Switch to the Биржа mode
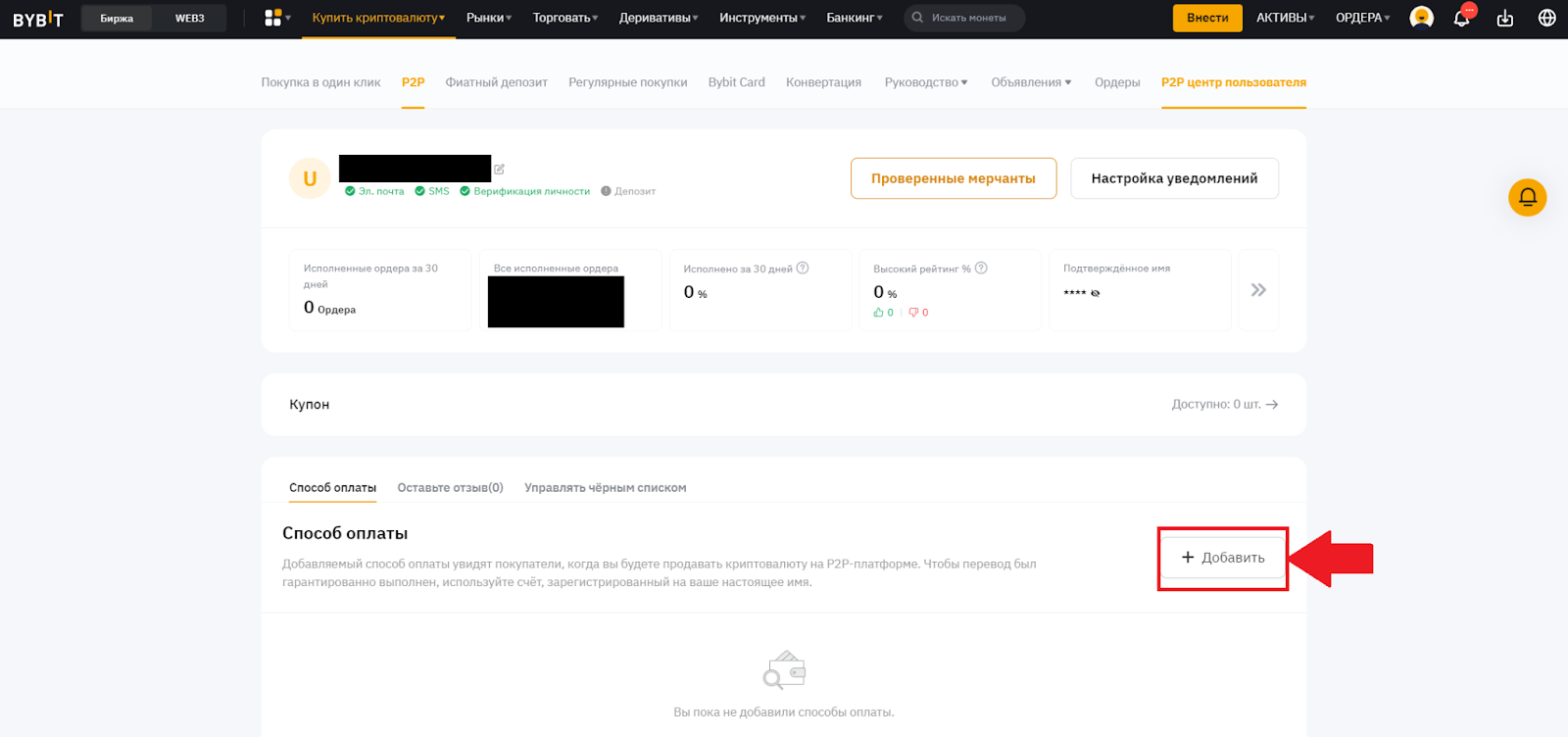This screenshot has height=737, width=1568. [x=117, y=18]
